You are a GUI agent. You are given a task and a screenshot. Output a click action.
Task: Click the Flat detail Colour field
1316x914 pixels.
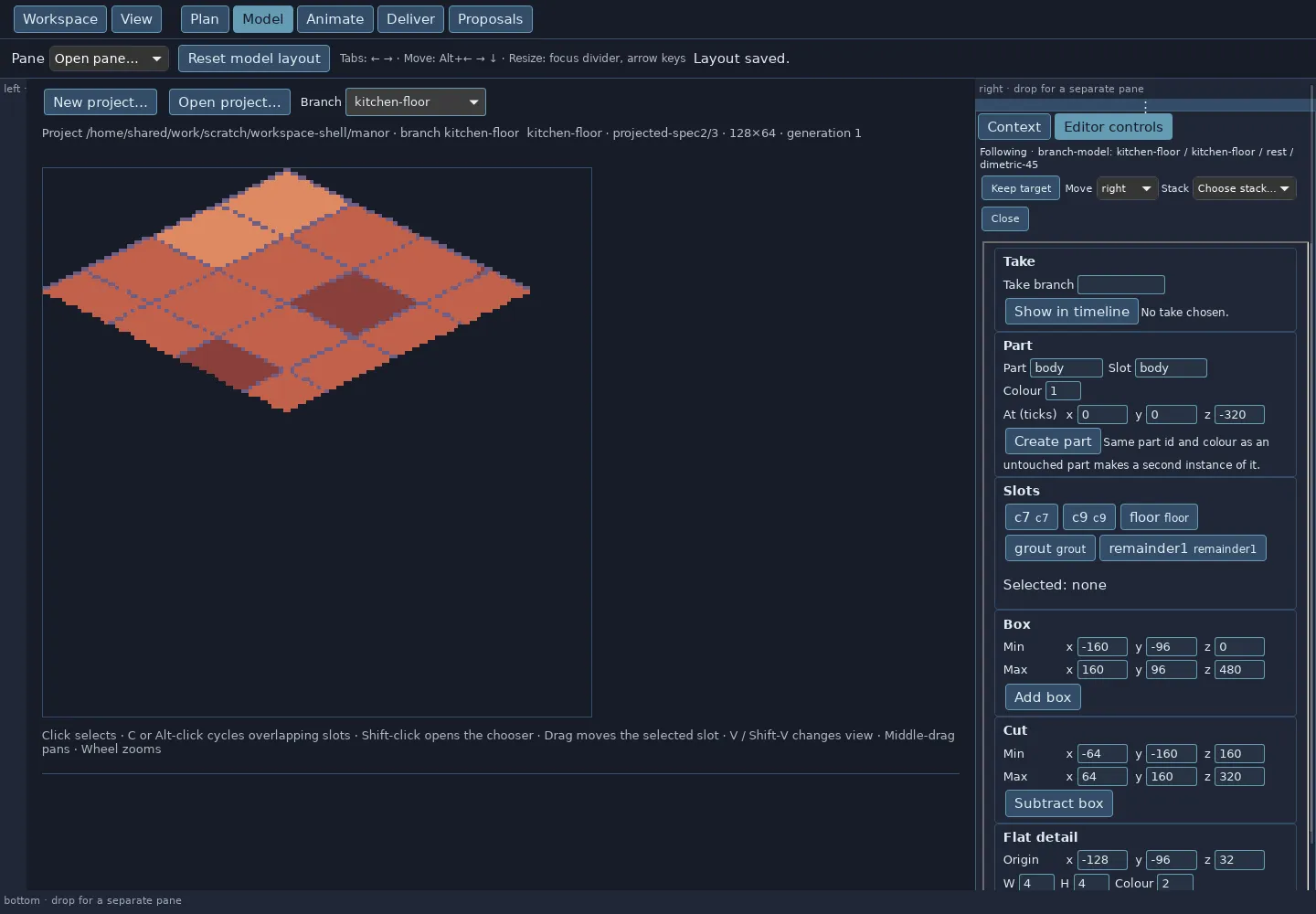click(x=1175, y=884)
